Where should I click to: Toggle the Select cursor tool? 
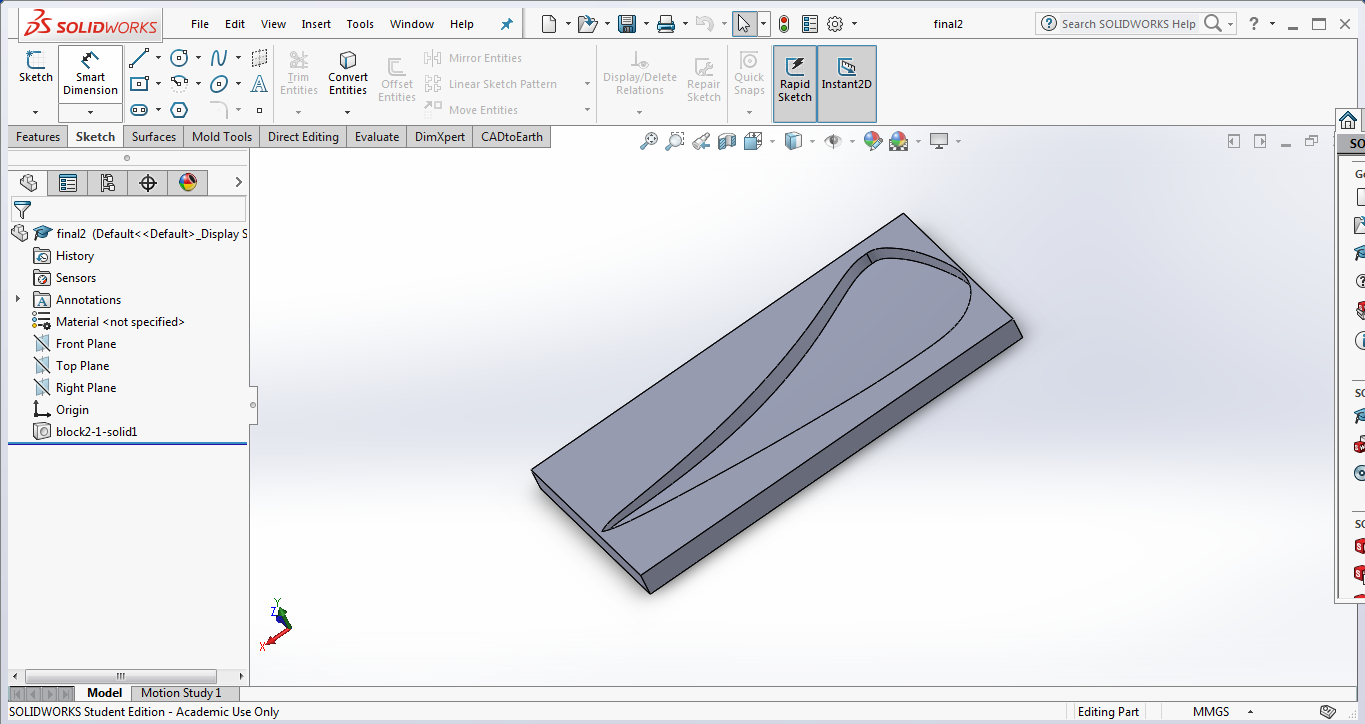pyautogui.click(x=744, y=24)
